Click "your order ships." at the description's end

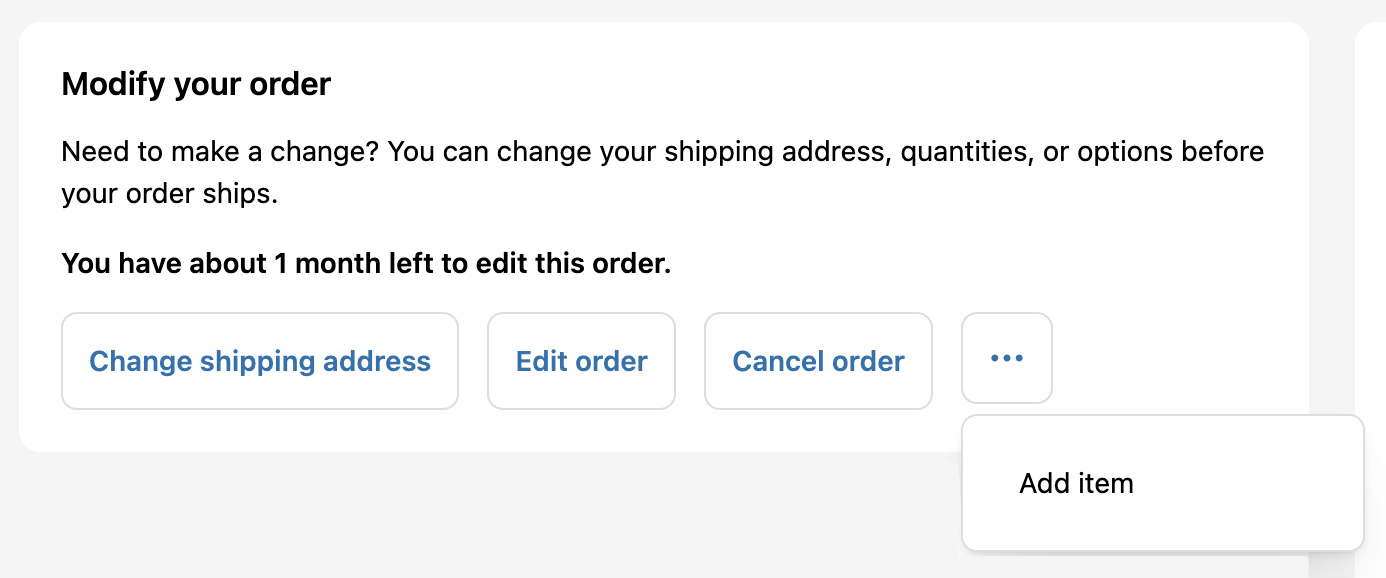click(169, 193)
